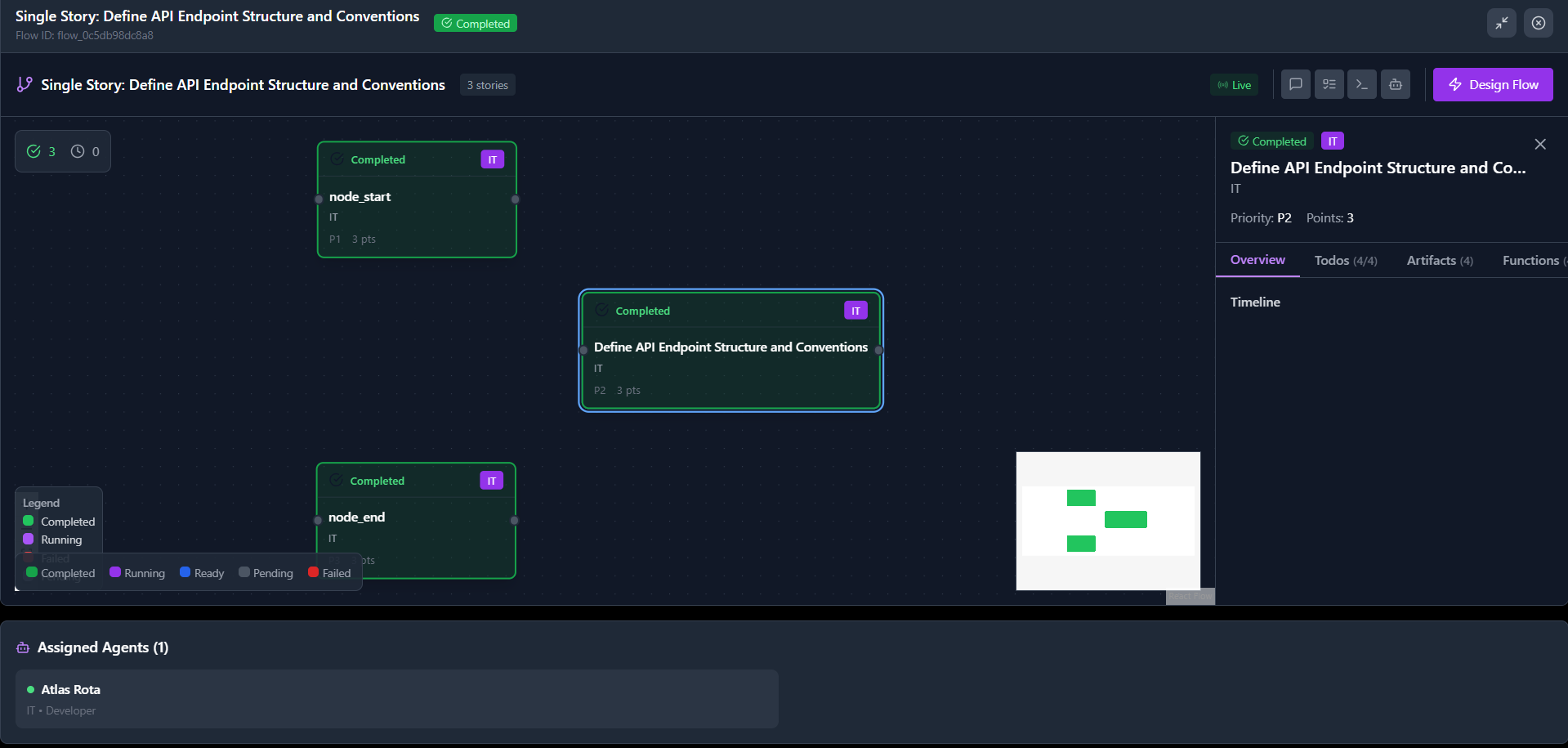Select the node_end story node
This screenshot has height=748, width=1568.
pos(416,521)
